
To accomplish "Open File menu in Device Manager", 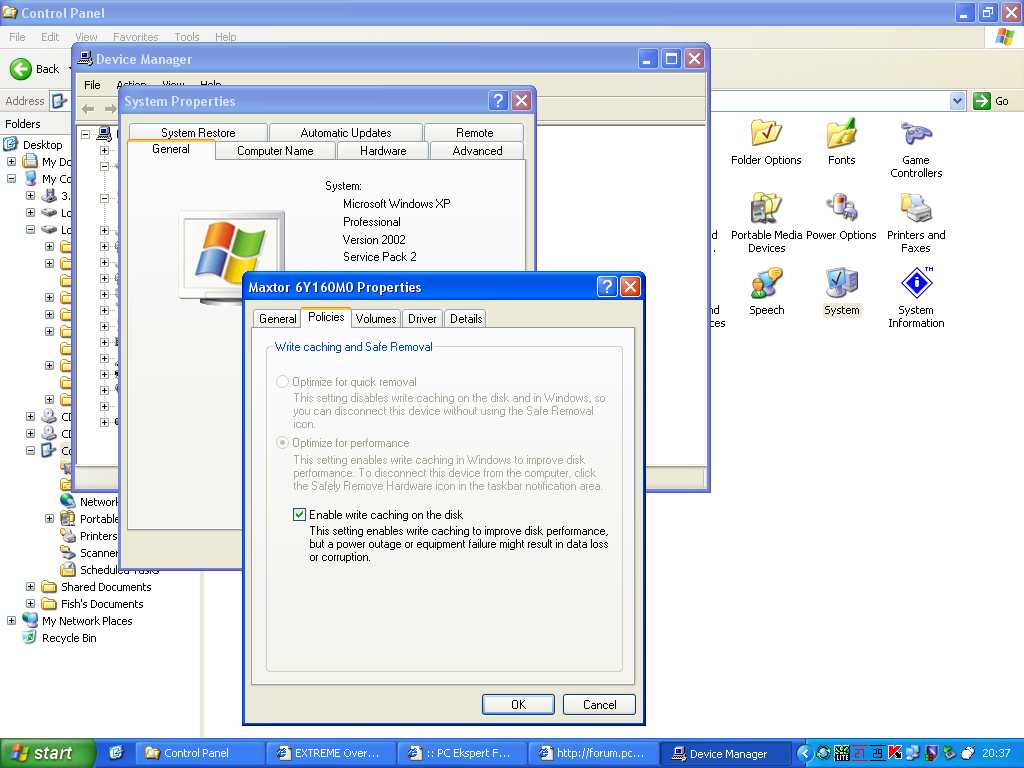I will point(92,85).
